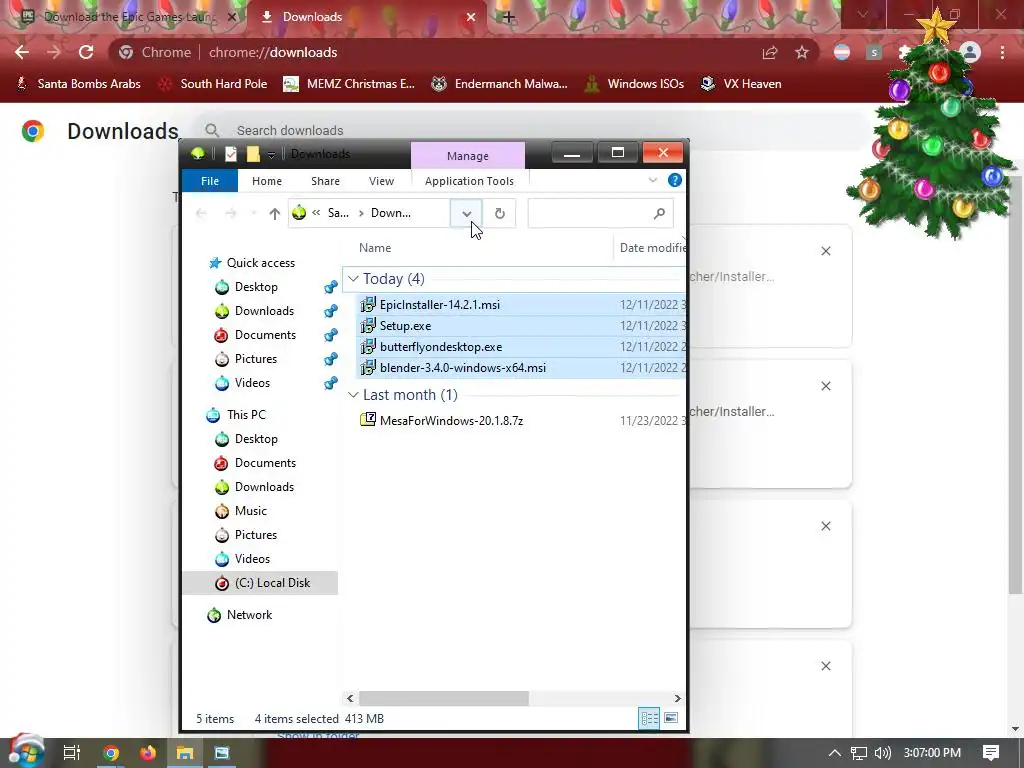Image resolution: width=1024 pixels, height=768 pixels.
Task: Expand the Explorer ribbon chevron
Action: click(x=652, y=180)
